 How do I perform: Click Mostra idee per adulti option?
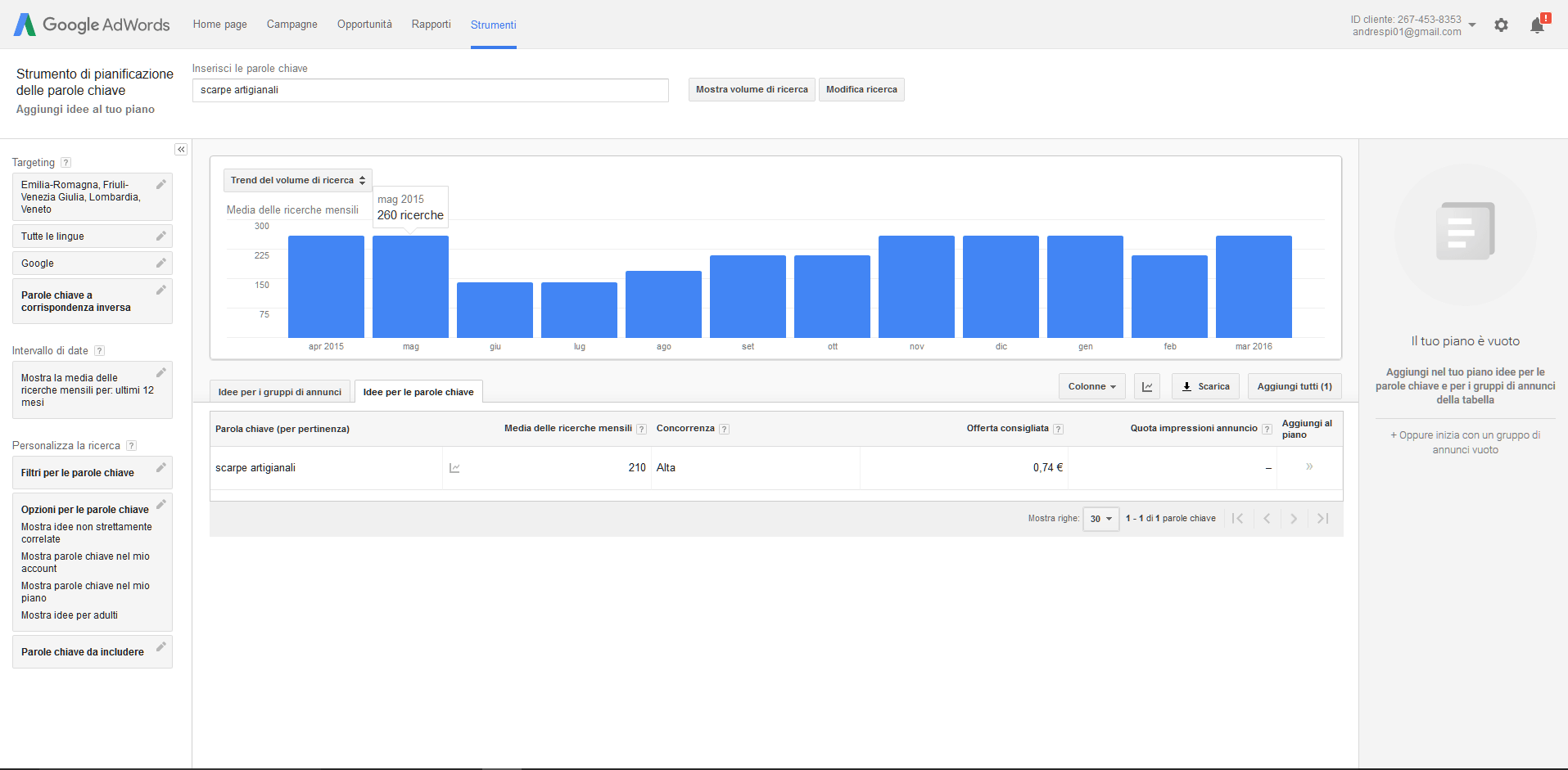(x=70, y=615)
